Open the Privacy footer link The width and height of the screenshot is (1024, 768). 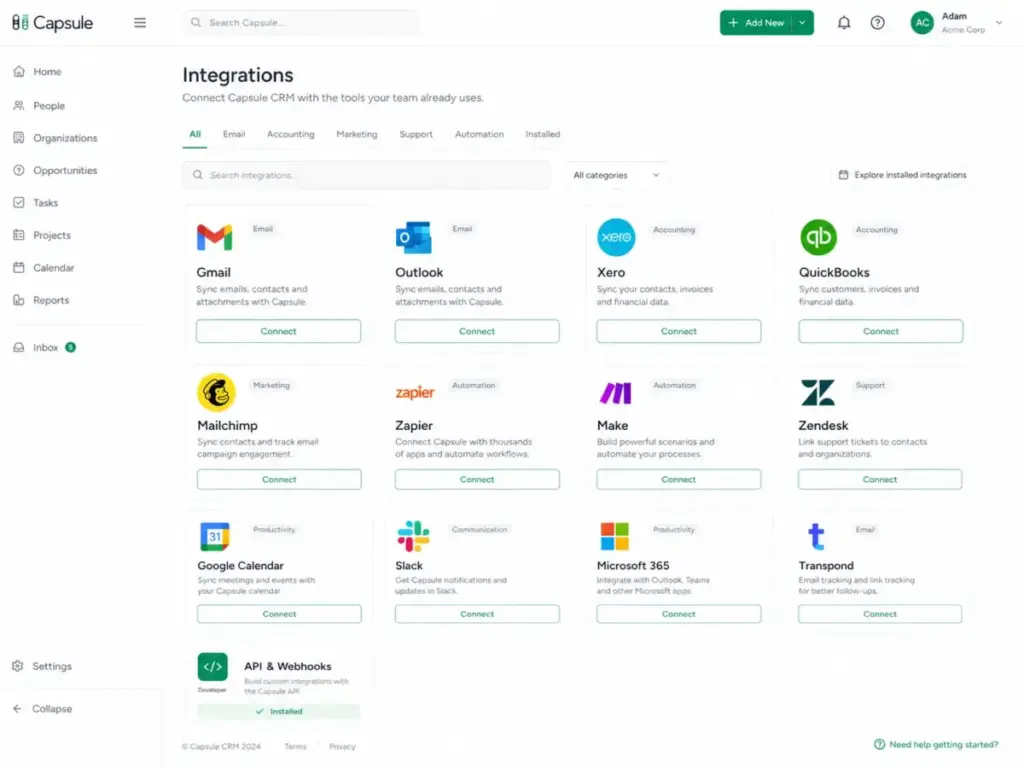click(342, 746)
